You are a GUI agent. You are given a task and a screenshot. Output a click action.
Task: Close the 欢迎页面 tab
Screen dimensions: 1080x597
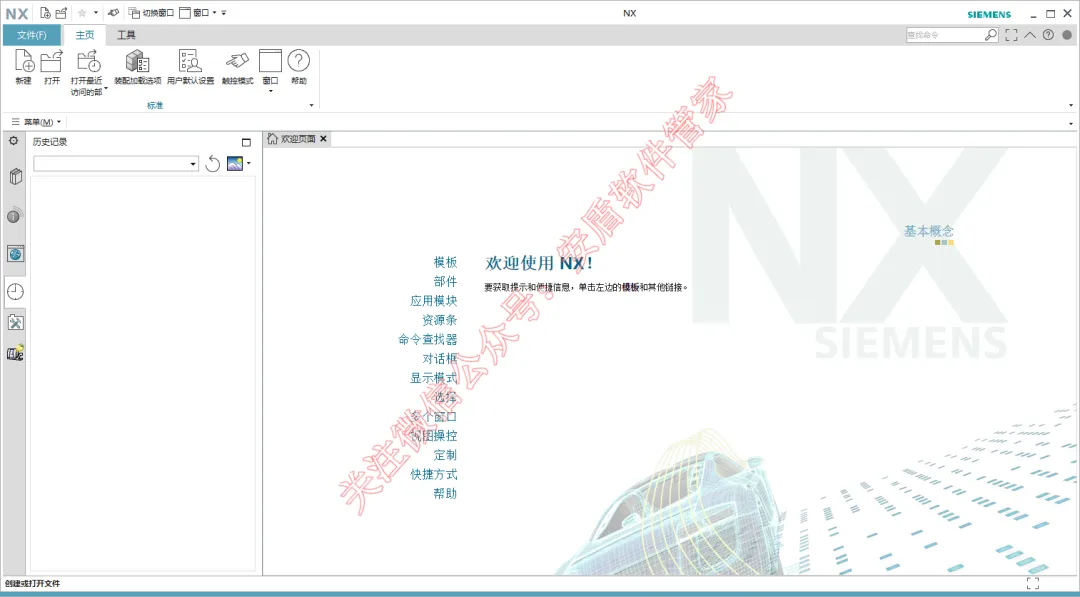click(x=323, y=139)
